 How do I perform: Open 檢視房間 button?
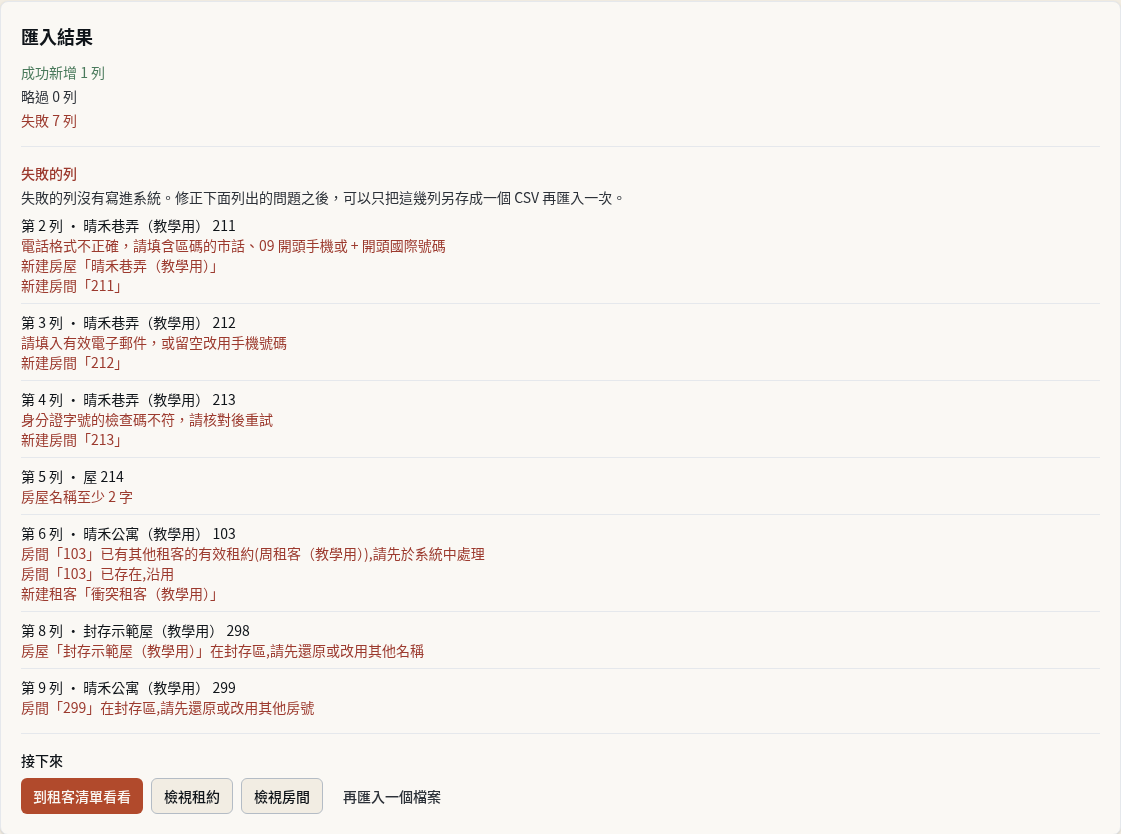point(282,796)
